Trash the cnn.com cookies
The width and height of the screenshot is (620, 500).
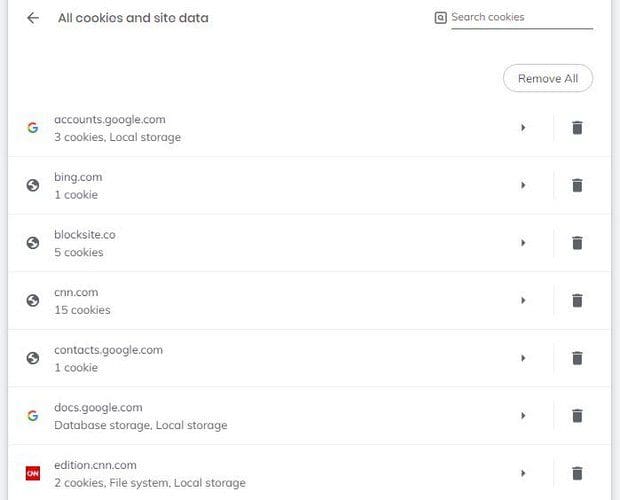click(x=577, y=300)
